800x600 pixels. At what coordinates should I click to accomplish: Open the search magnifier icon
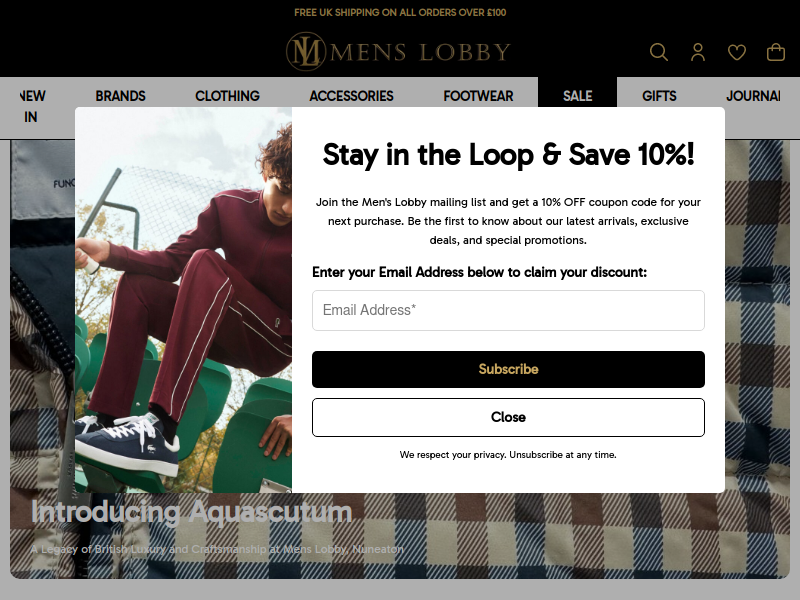(x=659, y=52)
